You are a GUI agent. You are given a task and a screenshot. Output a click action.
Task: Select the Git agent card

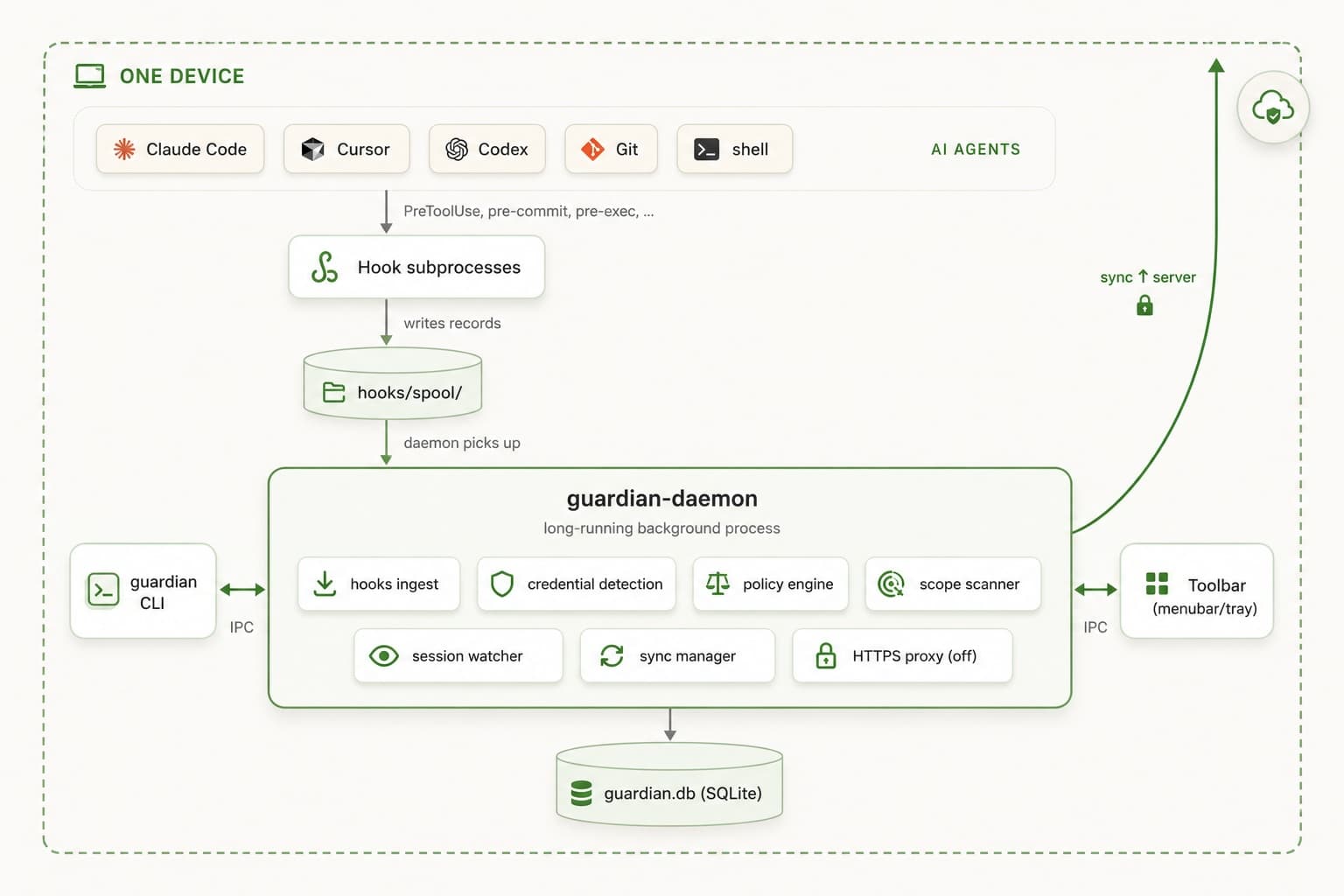[611, 149]
